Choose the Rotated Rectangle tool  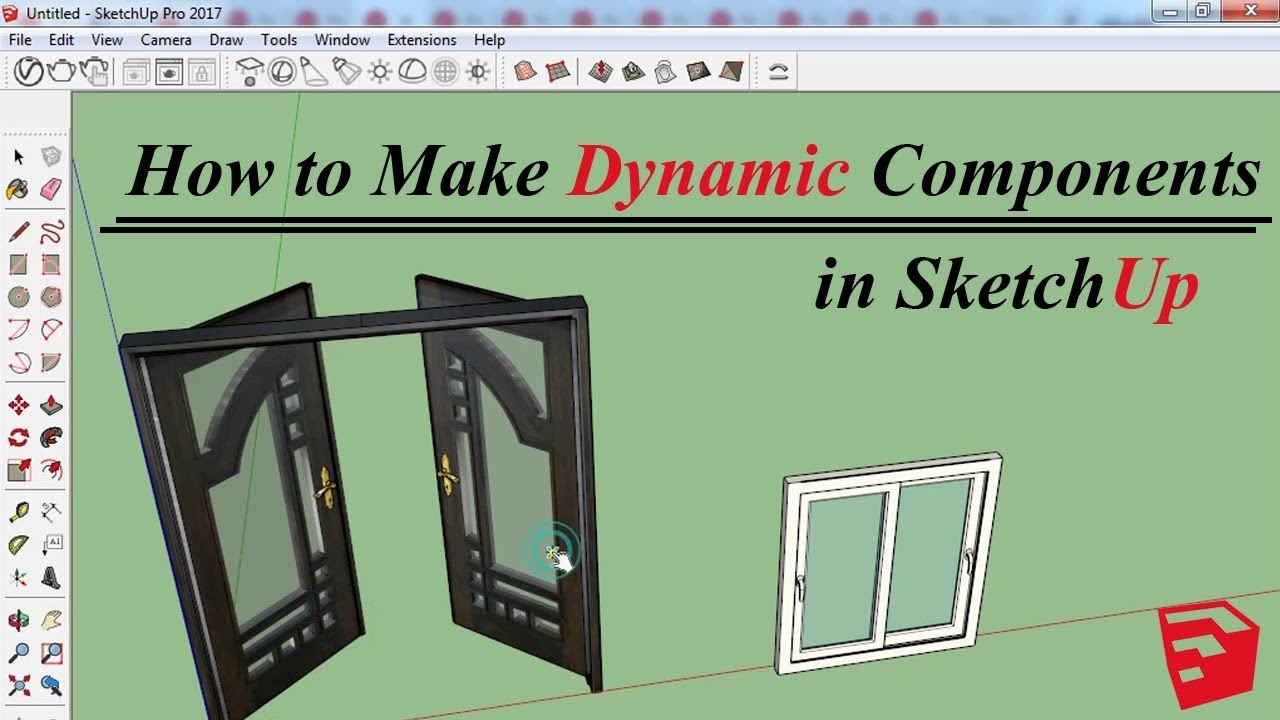51,265
